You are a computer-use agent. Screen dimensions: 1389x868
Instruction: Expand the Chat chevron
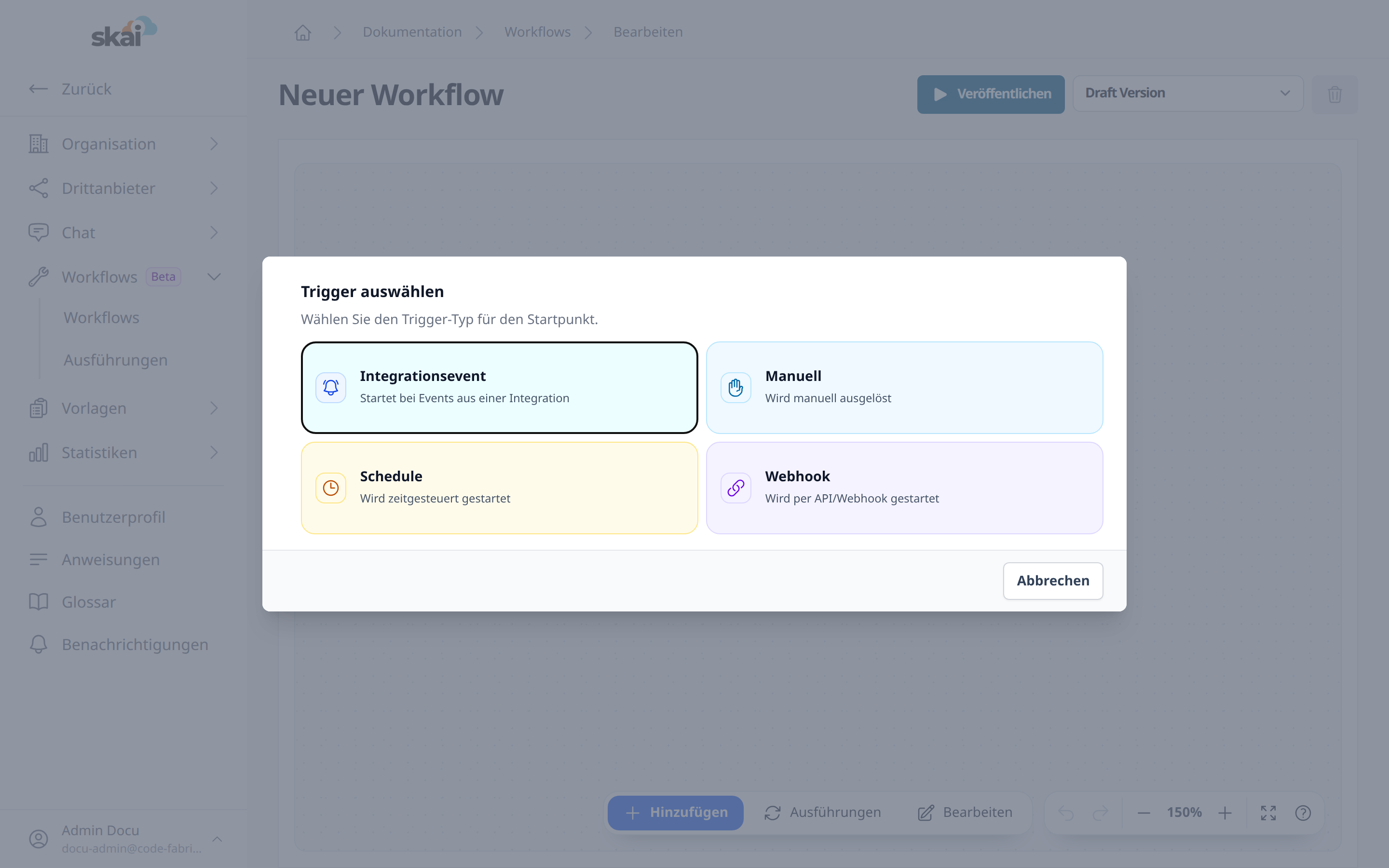click(214, 232)
